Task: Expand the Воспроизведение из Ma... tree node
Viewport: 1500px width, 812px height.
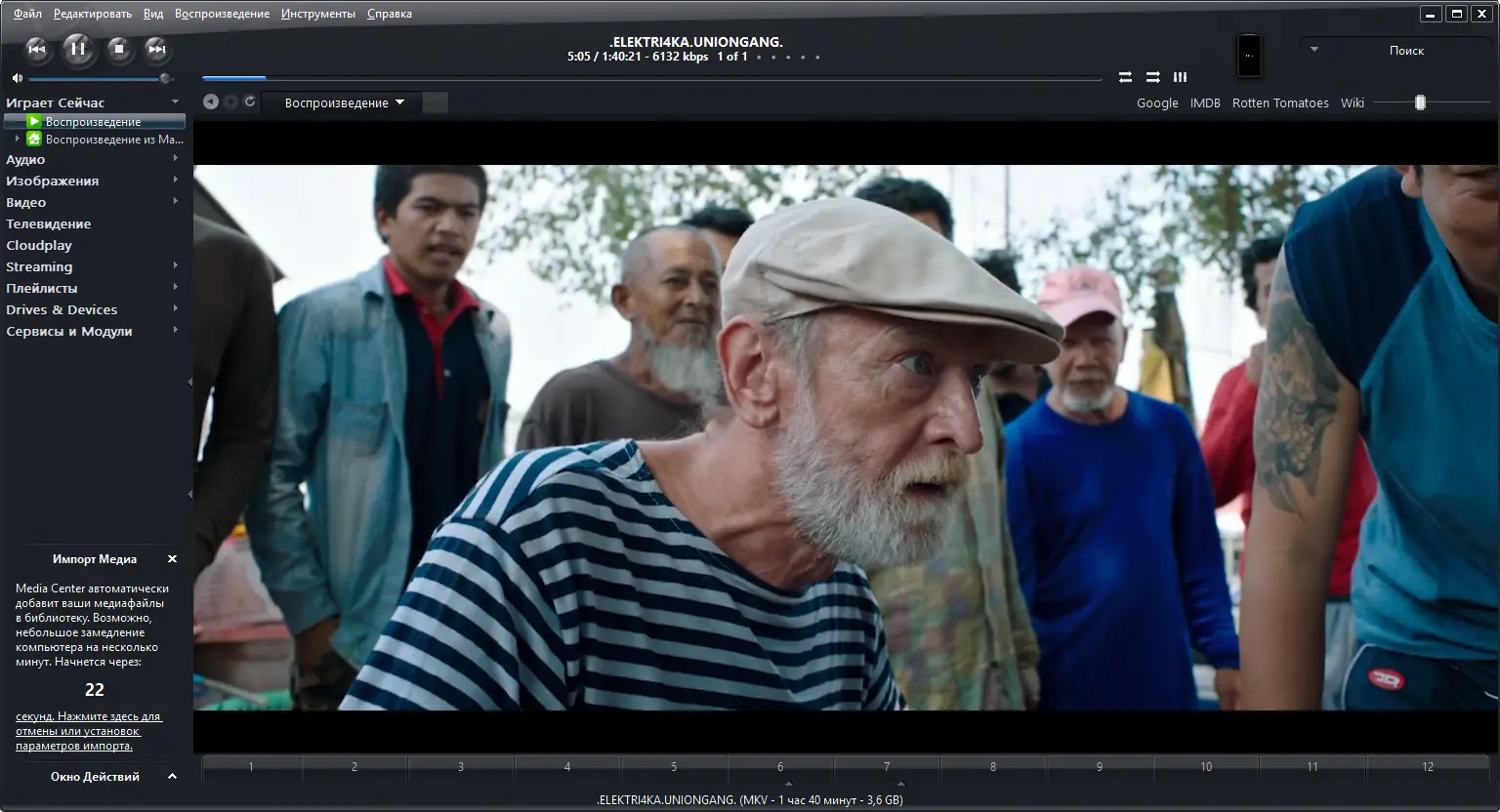Action: pos(17,139)
